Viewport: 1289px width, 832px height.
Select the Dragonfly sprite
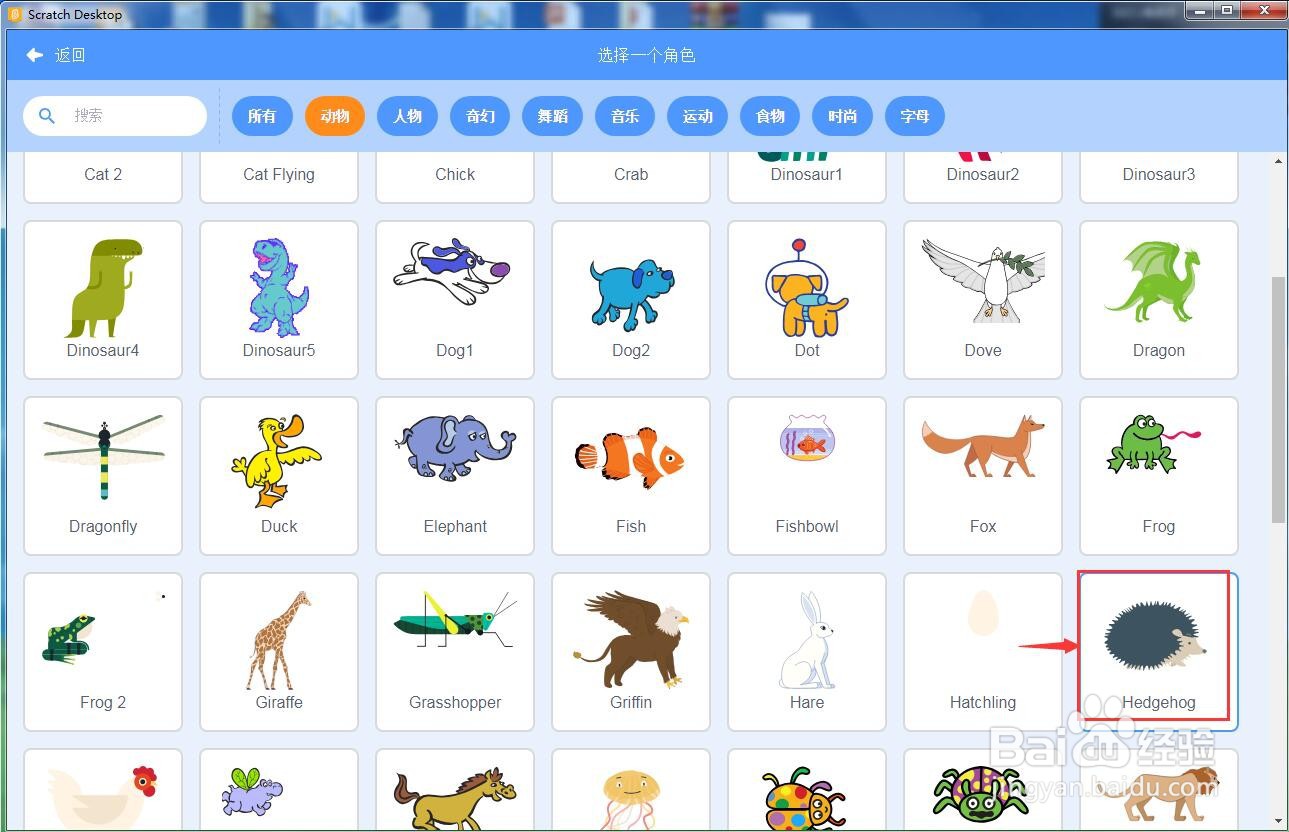(103, 476)
